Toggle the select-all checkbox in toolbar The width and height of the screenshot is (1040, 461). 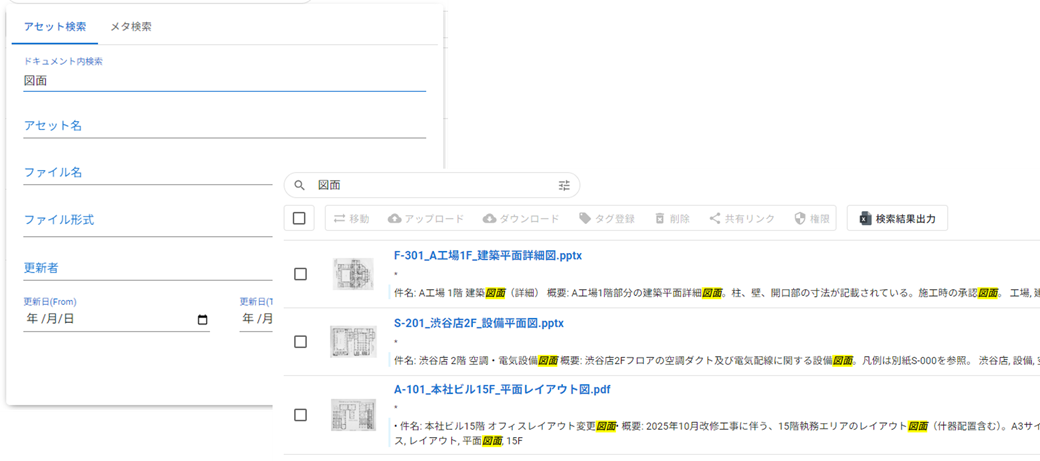click(x=299, y=218)
